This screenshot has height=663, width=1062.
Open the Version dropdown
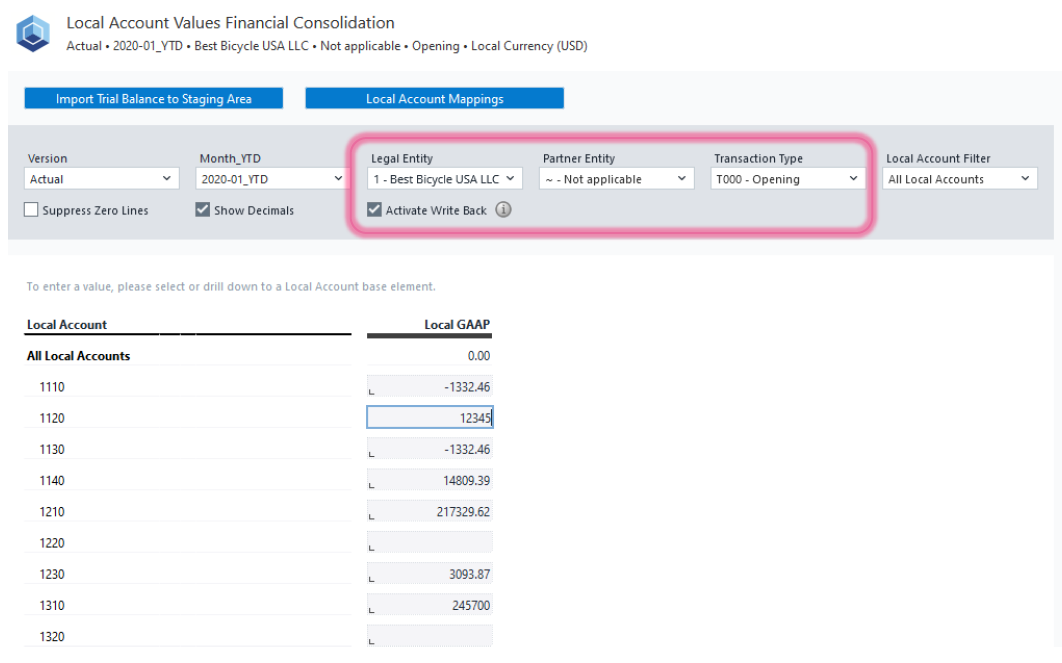pyautogui.click(x=102, y=179)
